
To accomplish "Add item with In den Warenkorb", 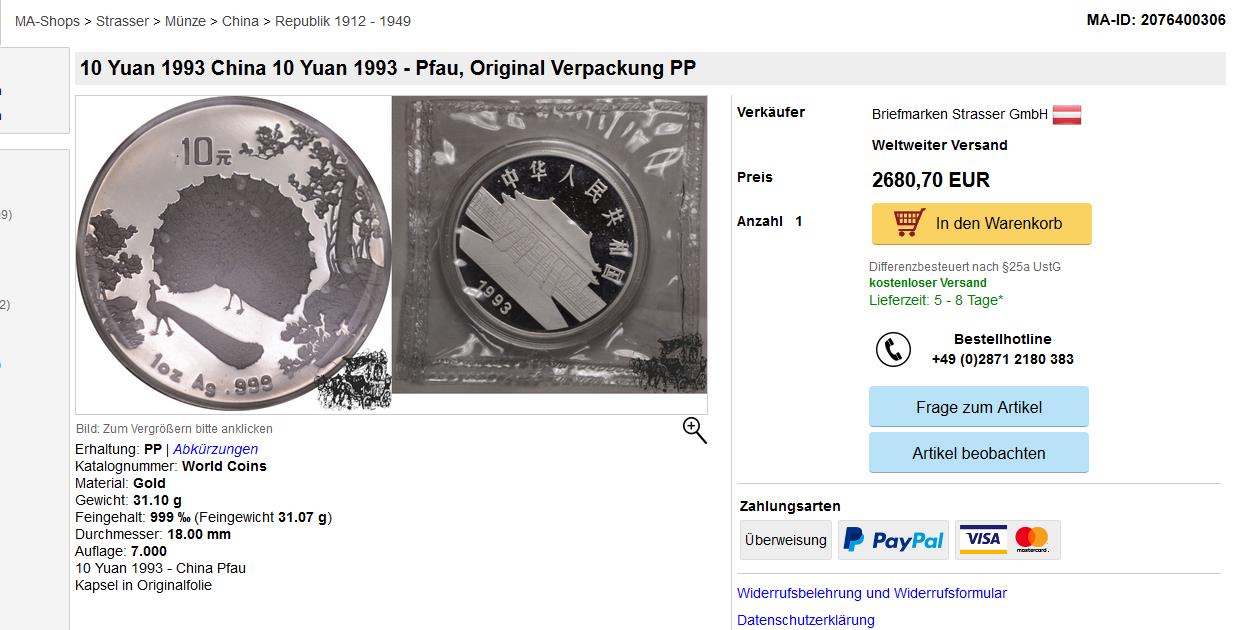I will tap(981, 224).
